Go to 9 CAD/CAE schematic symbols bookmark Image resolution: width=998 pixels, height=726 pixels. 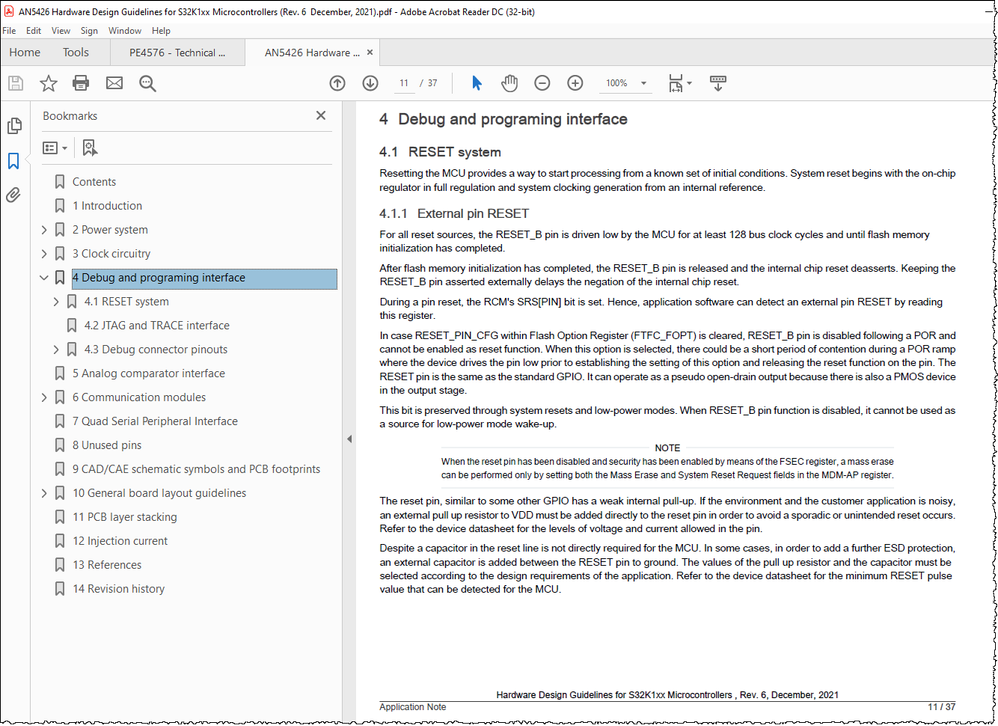click(196, 469)
